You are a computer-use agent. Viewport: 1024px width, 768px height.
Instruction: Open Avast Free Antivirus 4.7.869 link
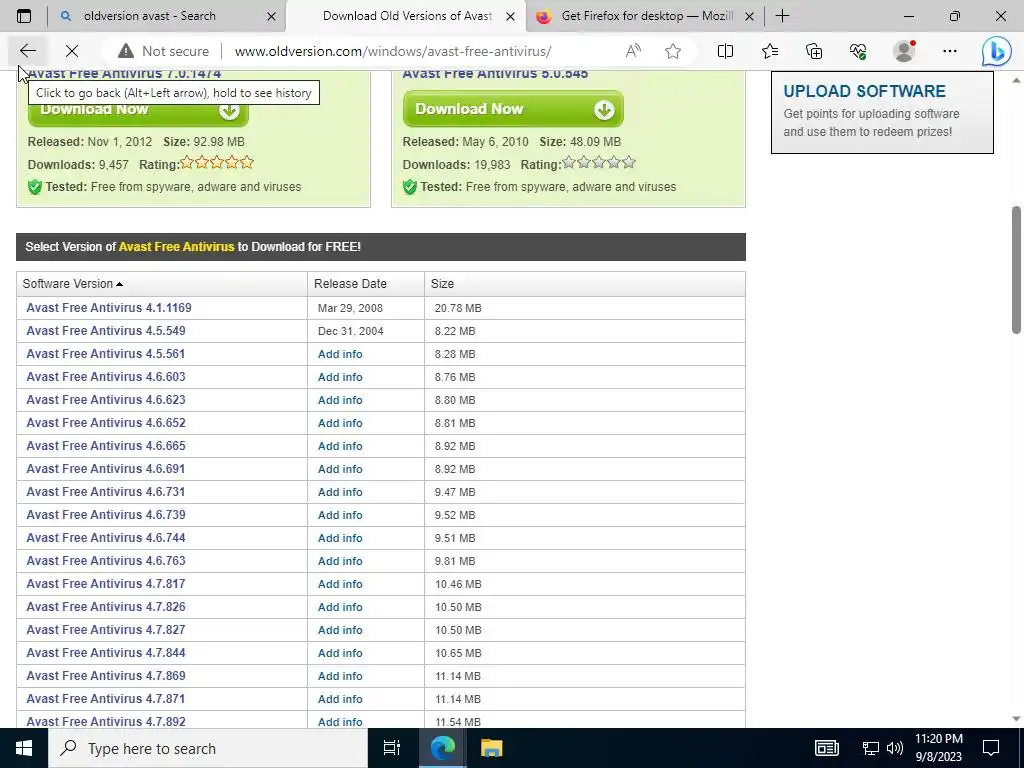[106, 675]
